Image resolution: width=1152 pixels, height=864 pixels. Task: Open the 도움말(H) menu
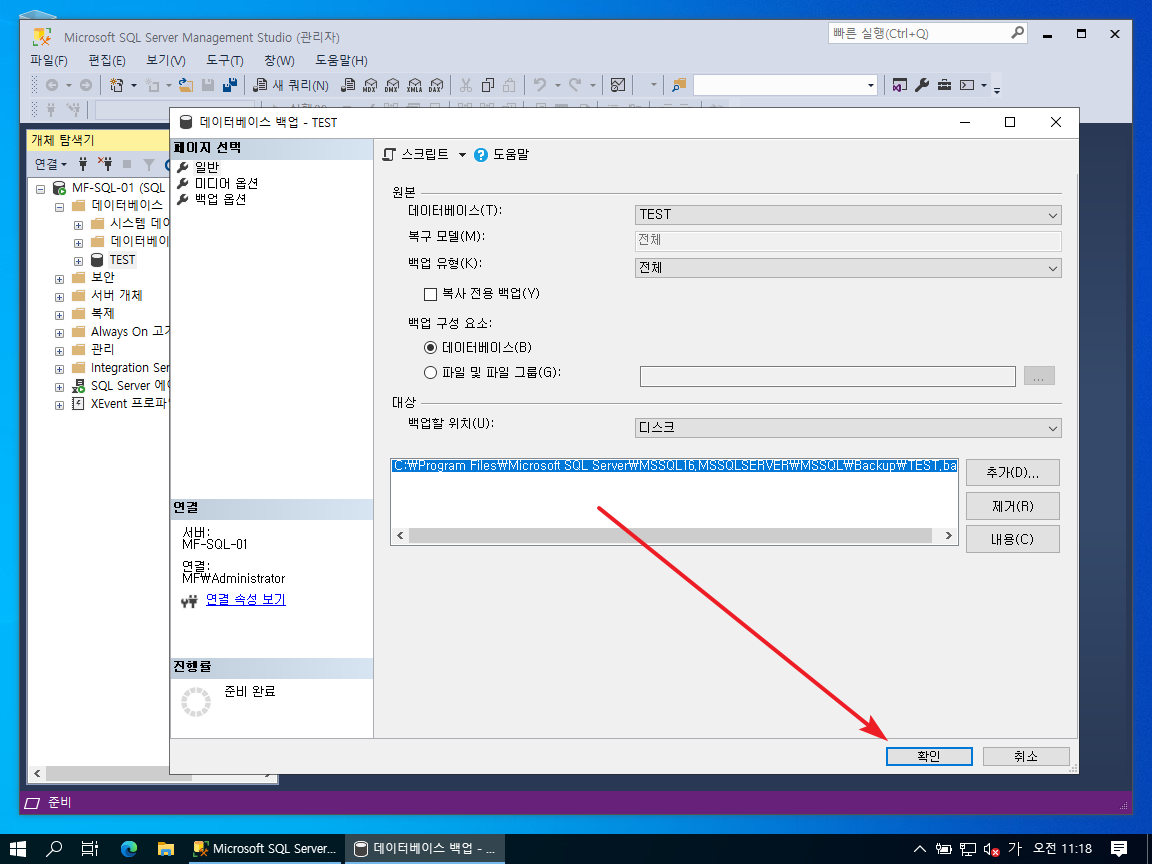(x=342, y=60)
